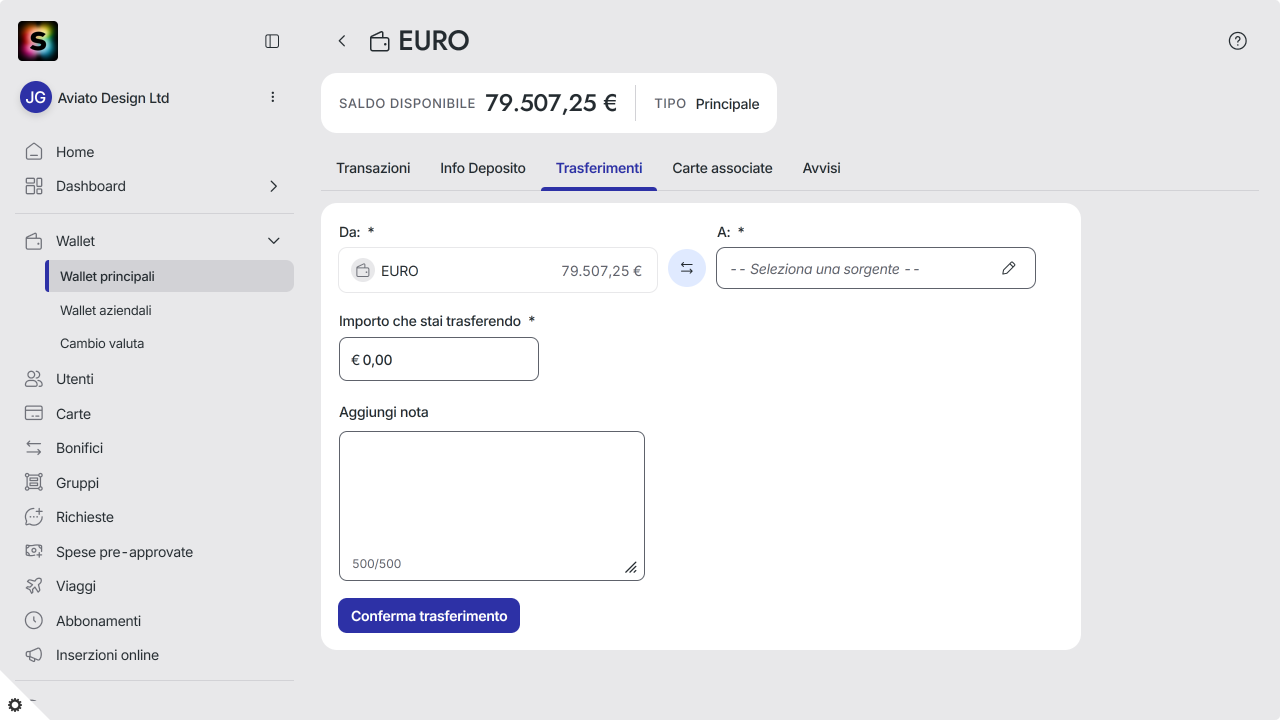Select the Trasferimenti tab
Viewport: 1280px width, 720px height.
(599, 168)
